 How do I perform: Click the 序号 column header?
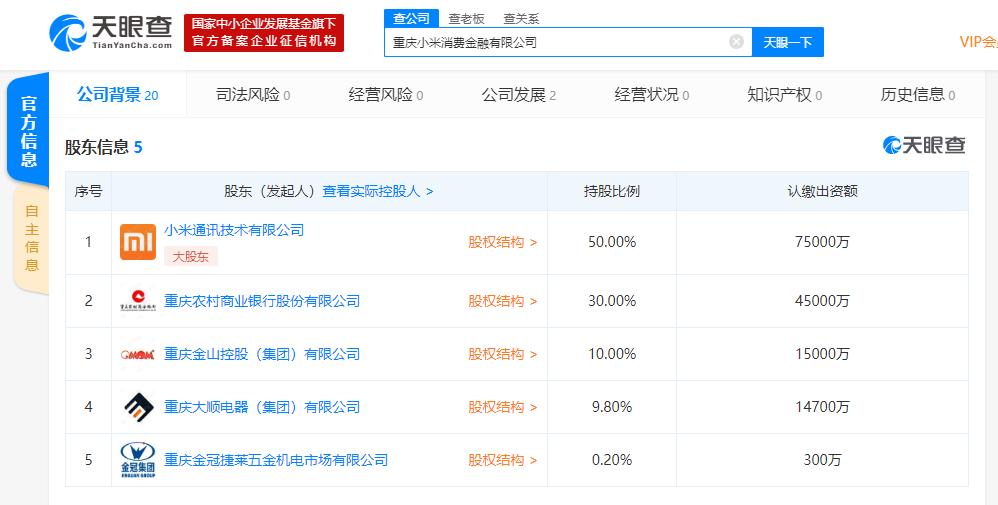[88, 191]
